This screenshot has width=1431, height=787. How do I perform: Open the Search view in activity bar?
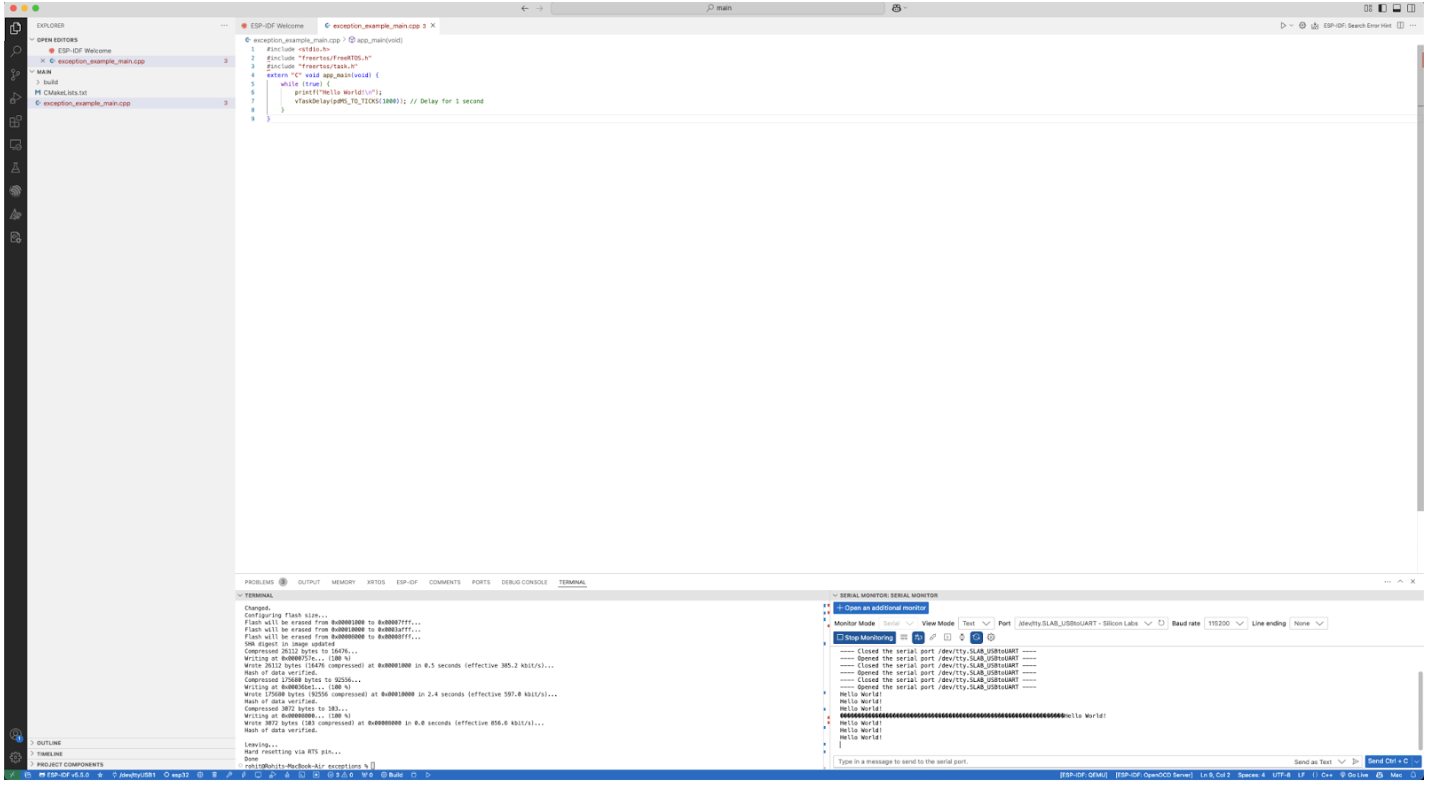(x=15, y=51)
